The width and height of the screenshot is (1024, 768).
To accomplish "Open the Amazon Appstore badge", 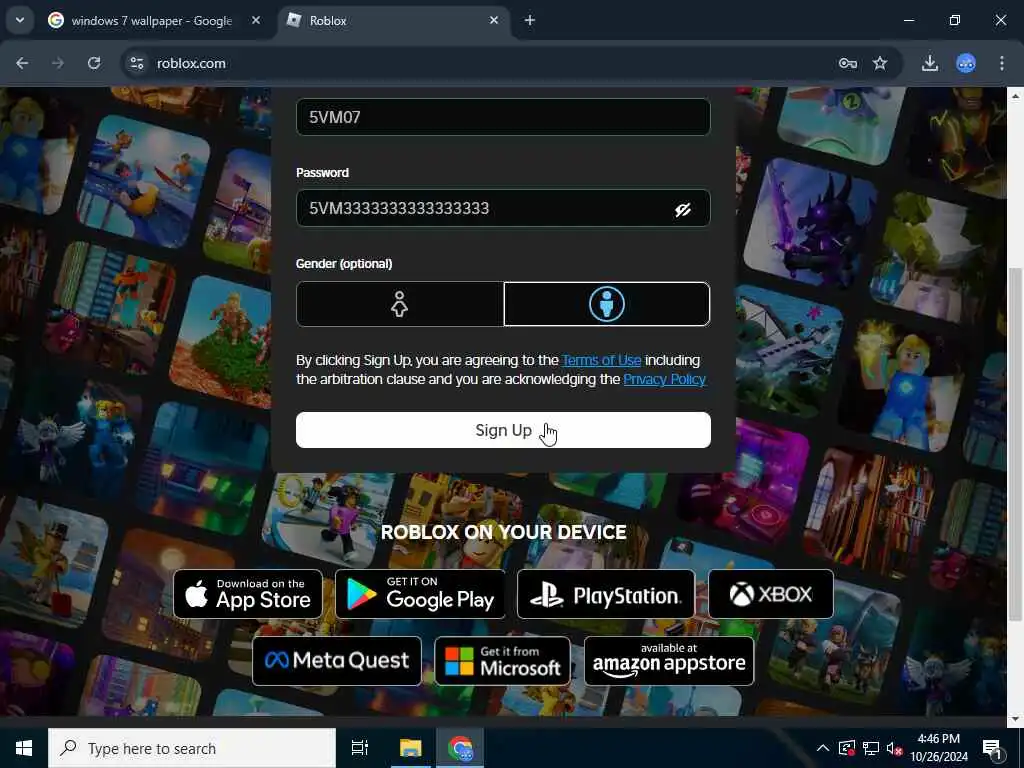I will click(669, 661).
